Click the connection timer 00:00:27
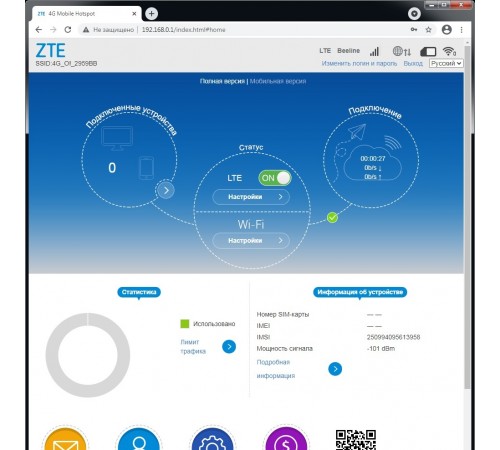Screen dimensions: 500x450 click(373, 159)
